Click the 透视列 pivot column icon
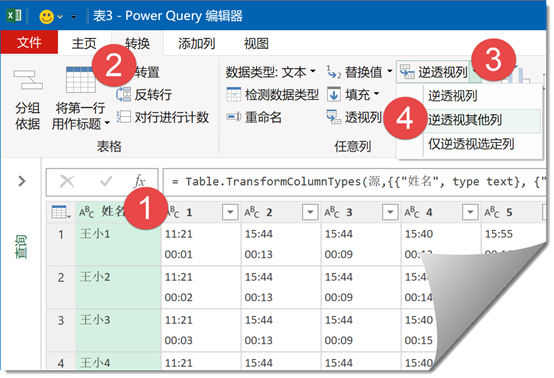554x378 pixels. click(x=333, y=117)
